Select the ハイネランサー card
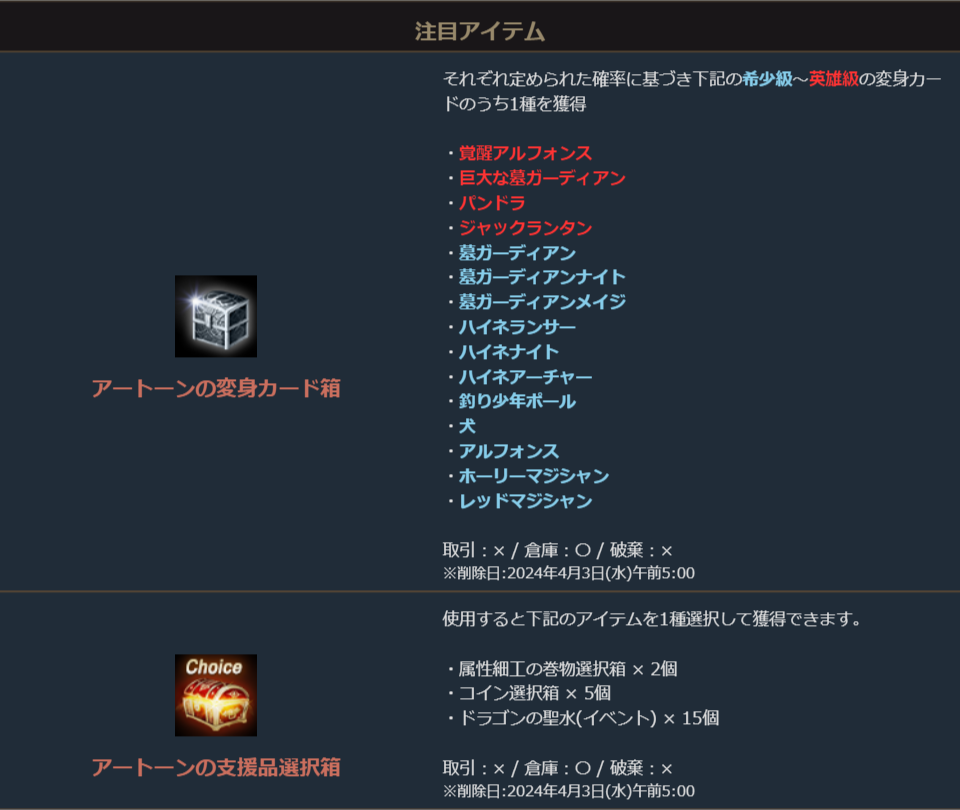960x810 pixels. tap(517, 327)
